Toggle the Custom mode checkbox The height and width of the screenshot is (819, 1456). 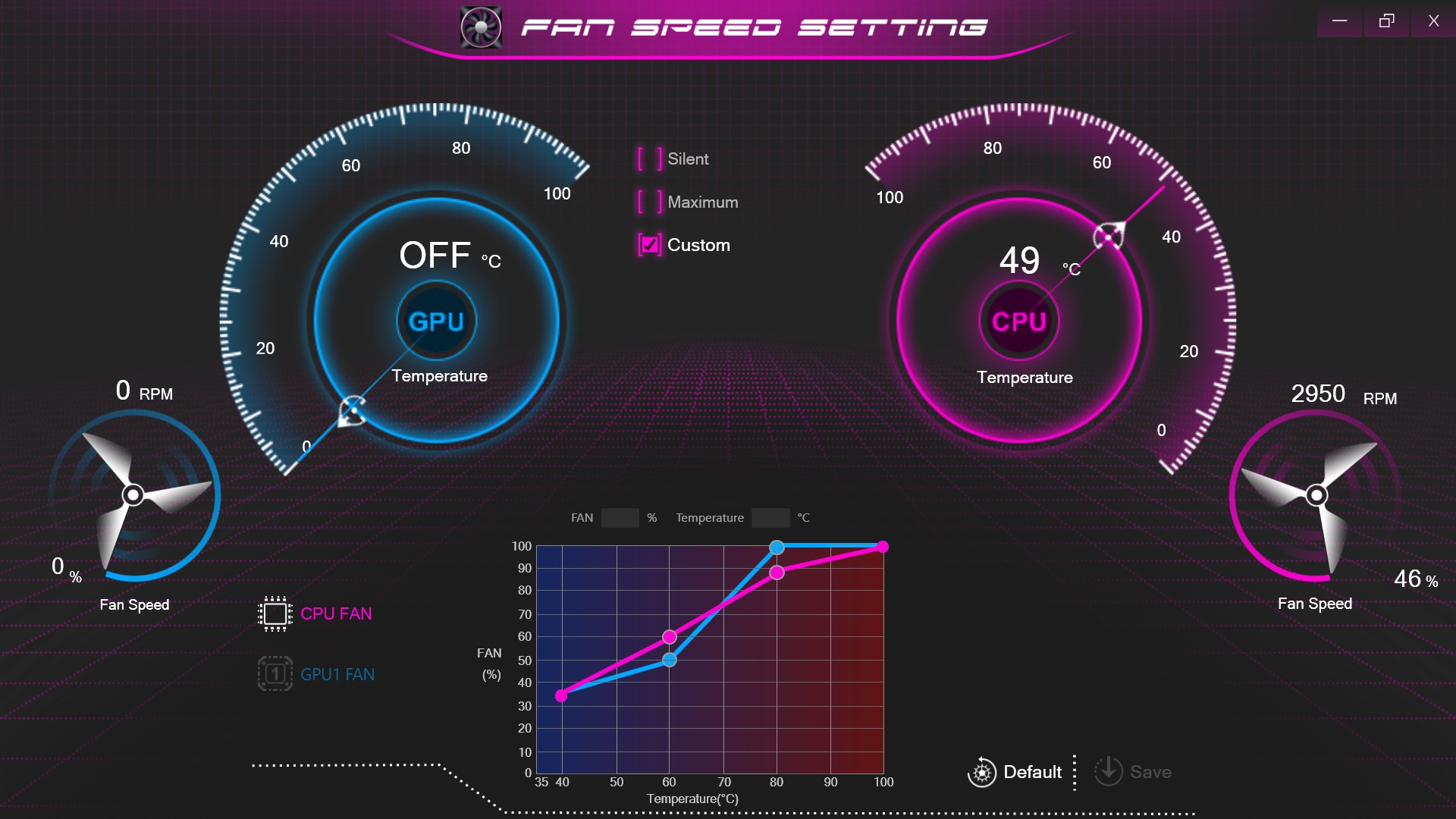pyautogui.click(x=650, y=245)
